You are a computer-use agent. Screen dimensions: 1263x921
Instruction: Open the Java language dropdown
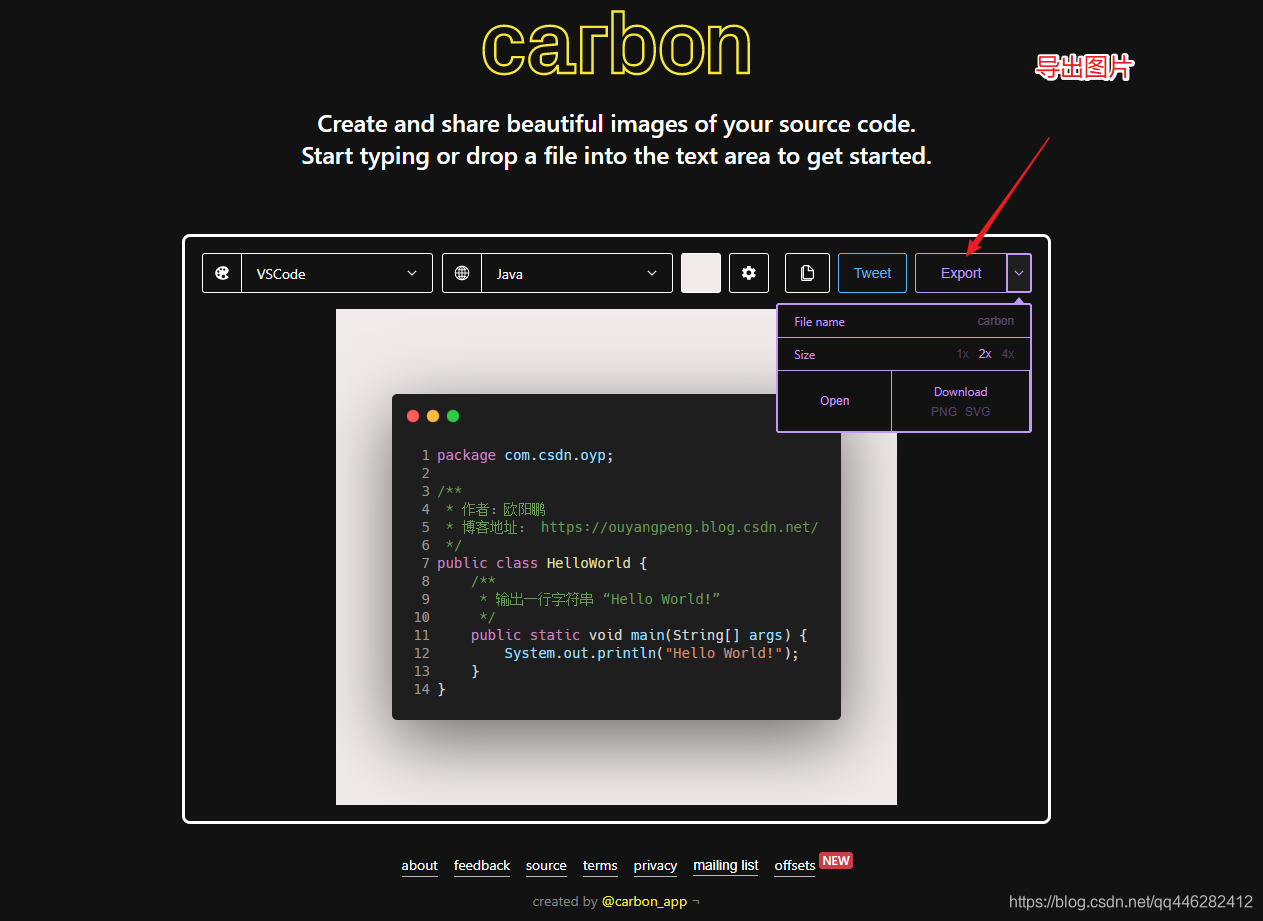(x=576, y=273)
